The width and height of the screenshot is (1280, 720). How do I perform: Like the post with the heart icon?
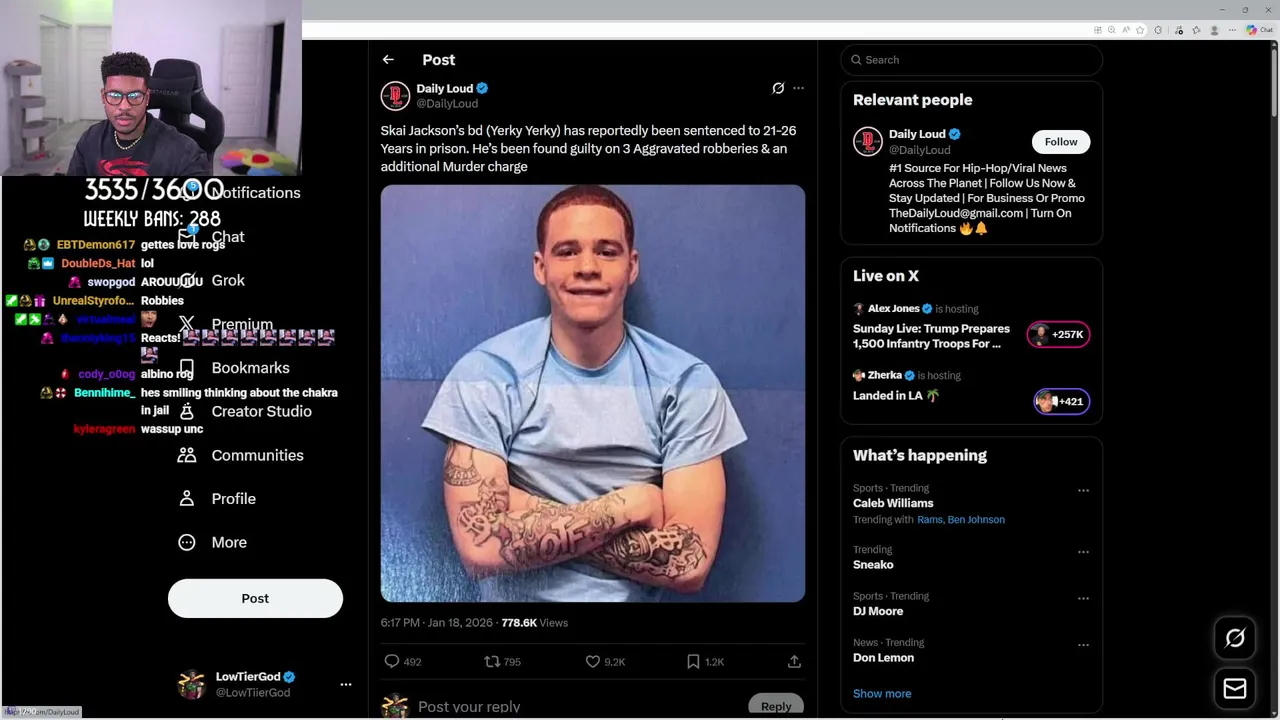(x=593, y=661)
